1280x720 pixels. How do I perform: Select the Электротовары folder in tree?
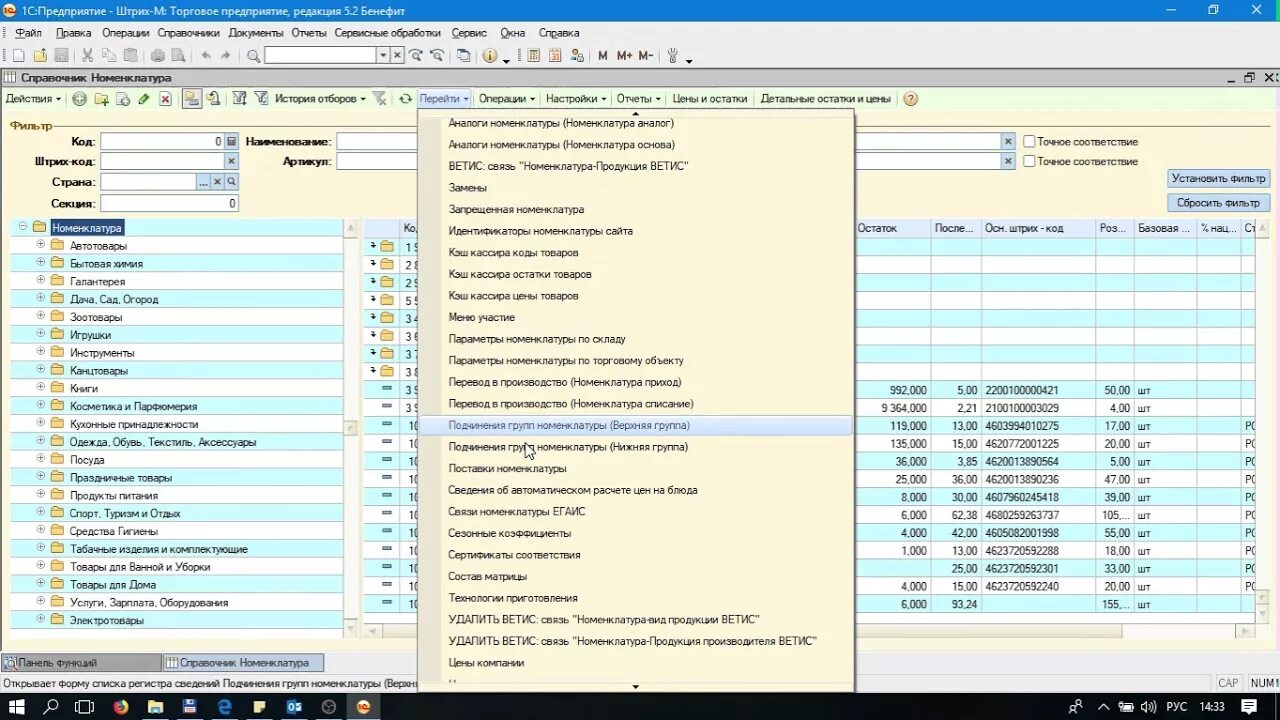pos(106,620)
